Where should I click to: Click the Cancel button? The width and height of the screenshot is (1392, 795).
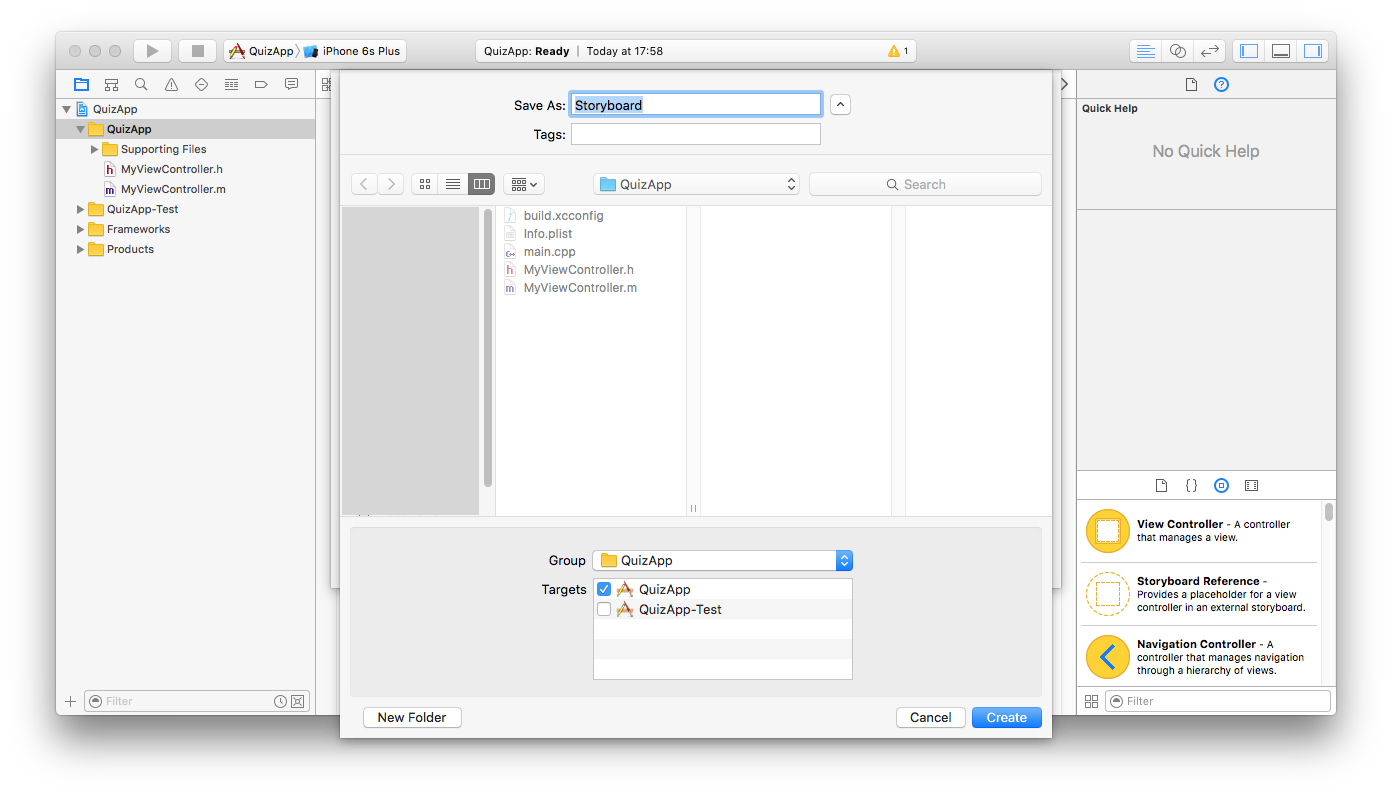pos(931,717)
